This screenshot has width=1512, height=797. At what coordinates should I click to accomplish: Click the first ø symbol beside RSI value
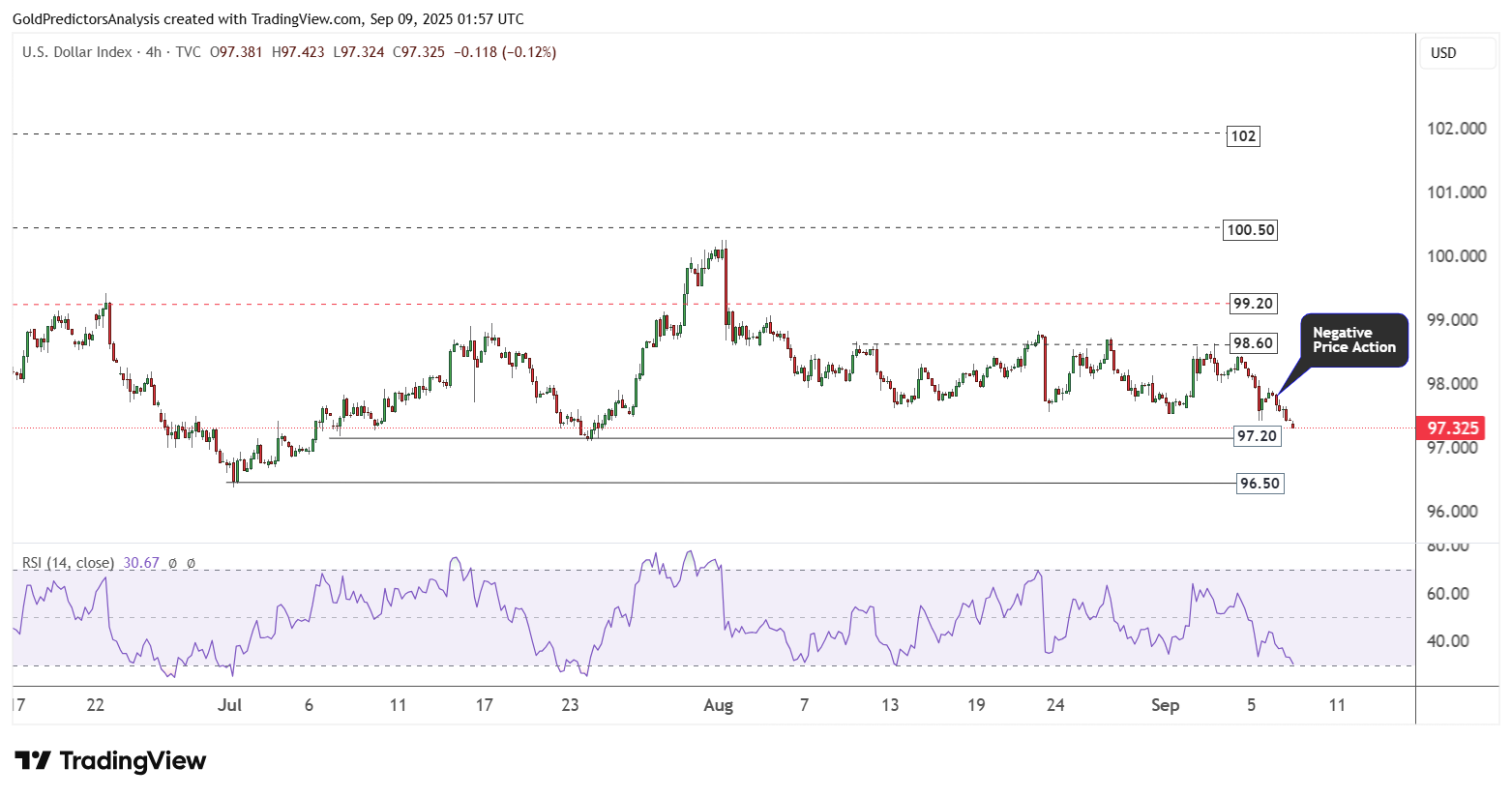(172, 563)
